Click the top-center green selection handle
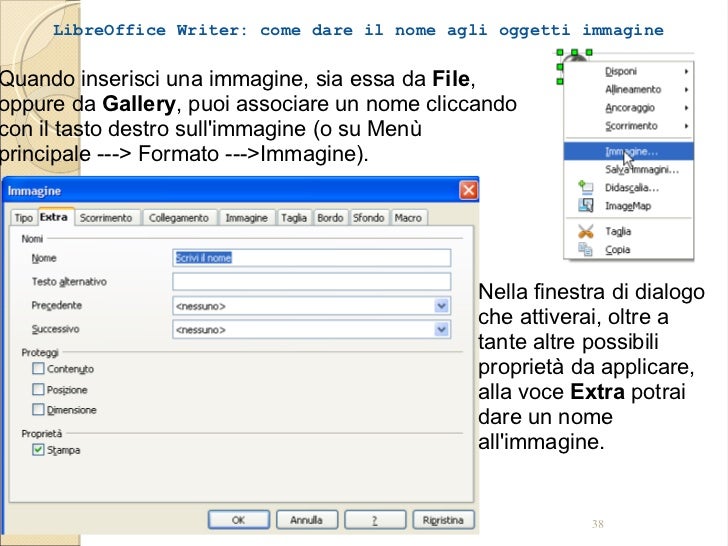 pos(574,52)
